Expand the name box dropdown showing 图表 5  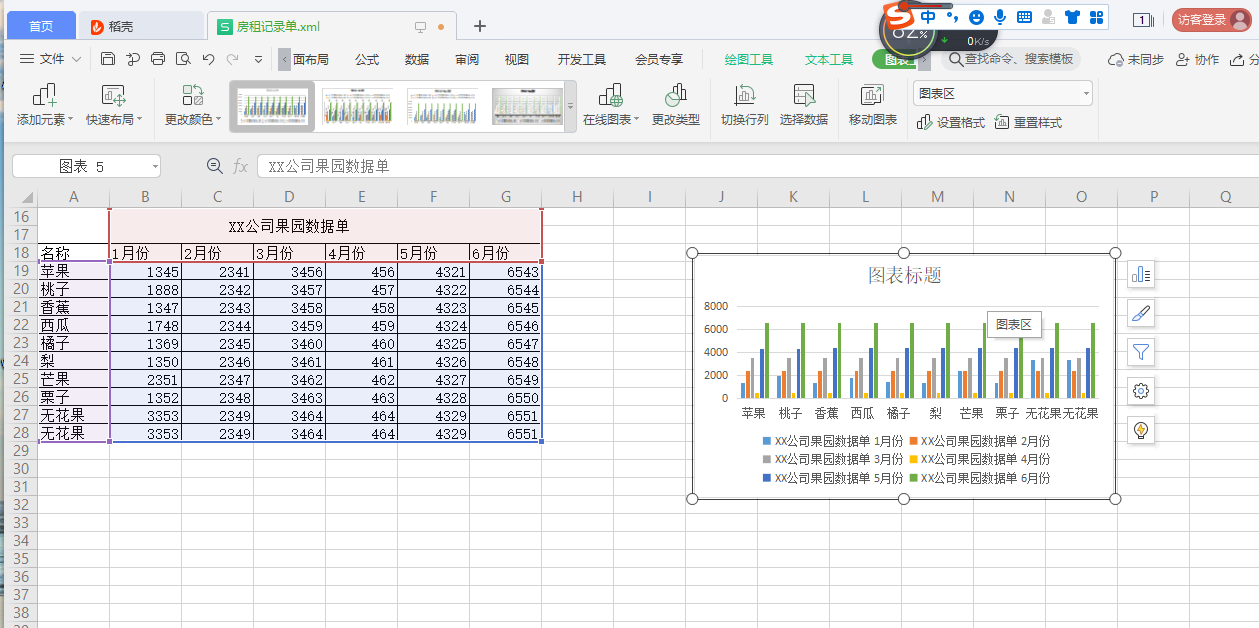(154, 167)
